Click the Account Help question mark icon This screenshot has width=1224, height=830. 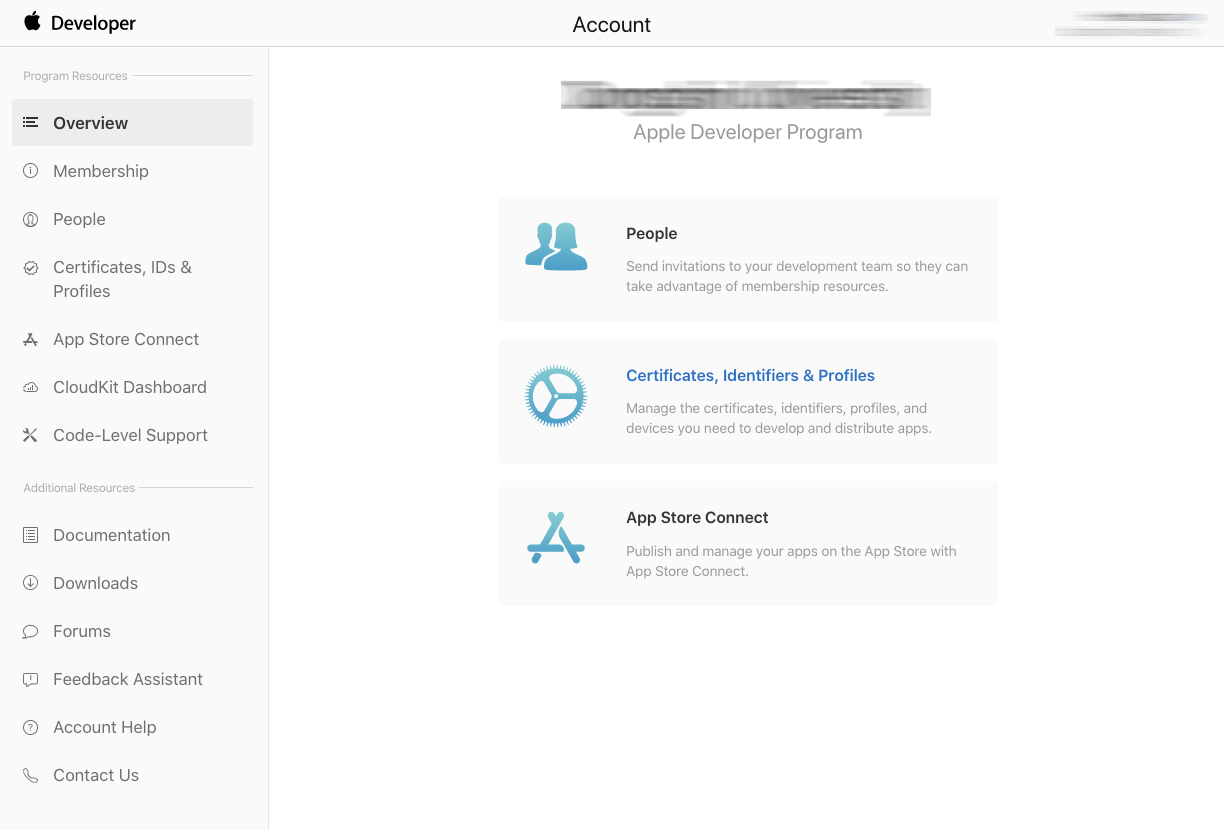(x=31, y=727)
